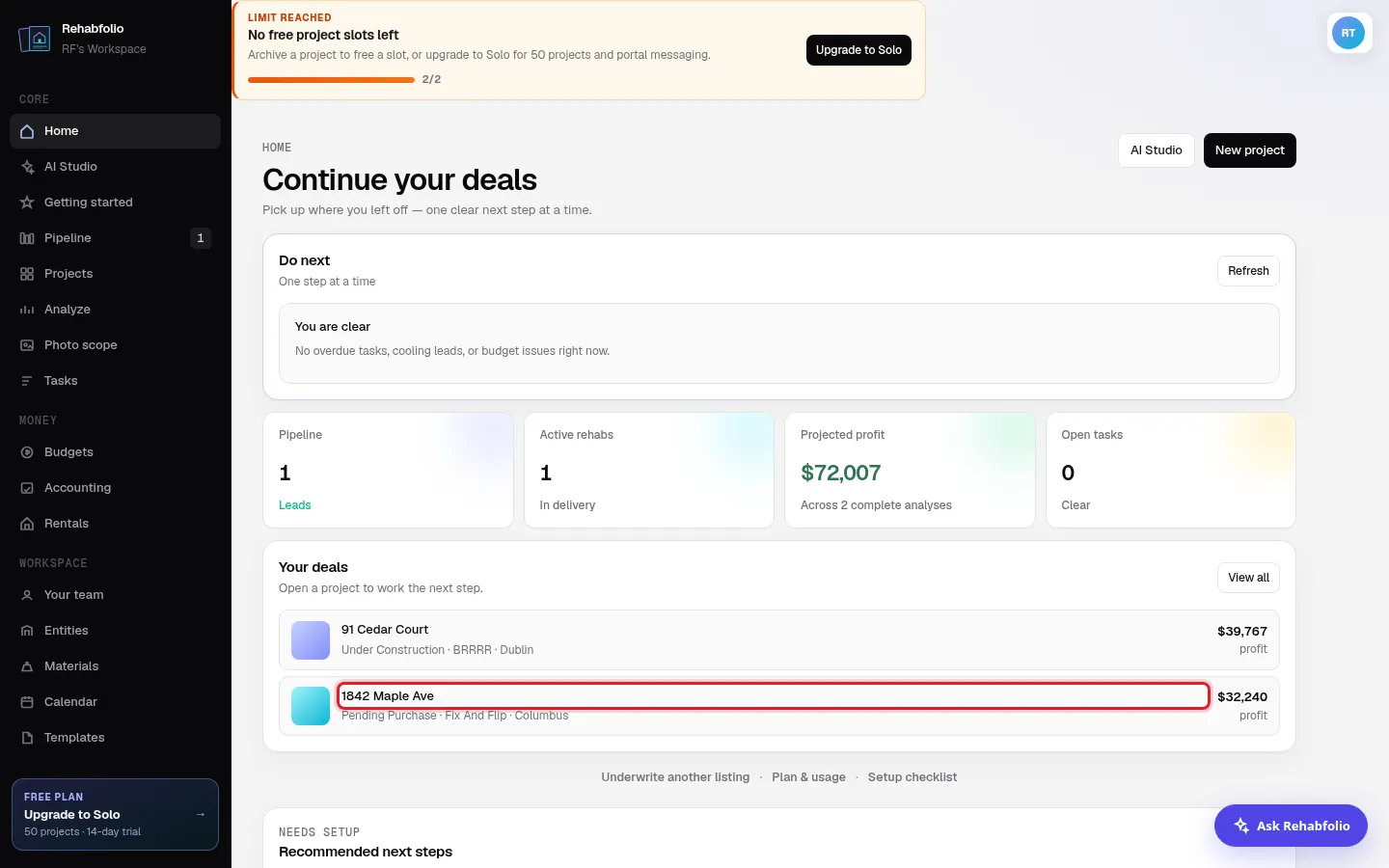The width and height of the screenshot is (1389, 868).
Task: Open Underwrite another listing link
Action: (x=675, y=777)
